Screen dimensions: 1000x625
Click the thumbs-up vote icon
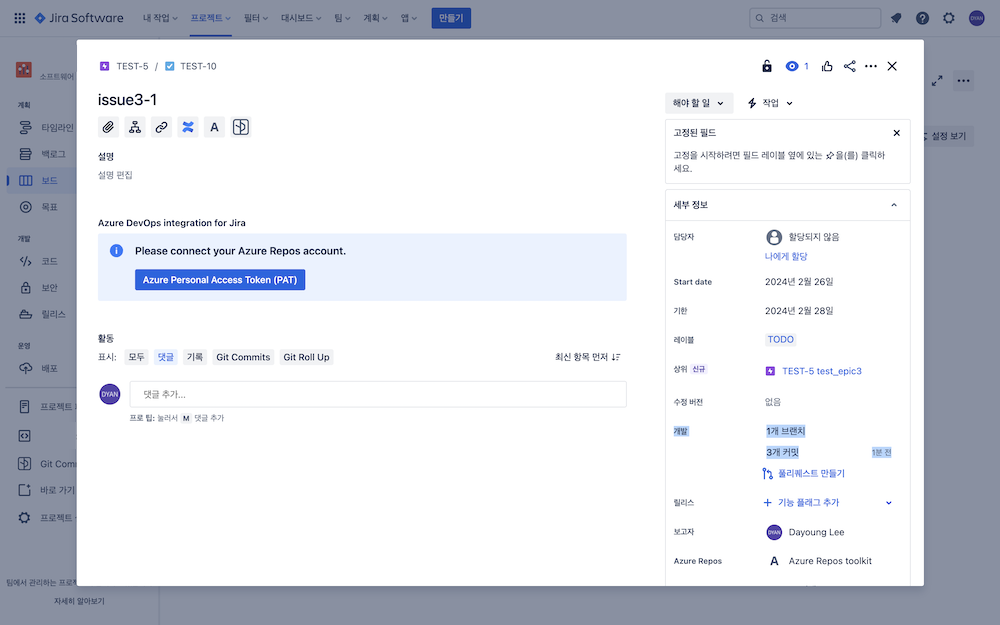(x=827, y=66)
